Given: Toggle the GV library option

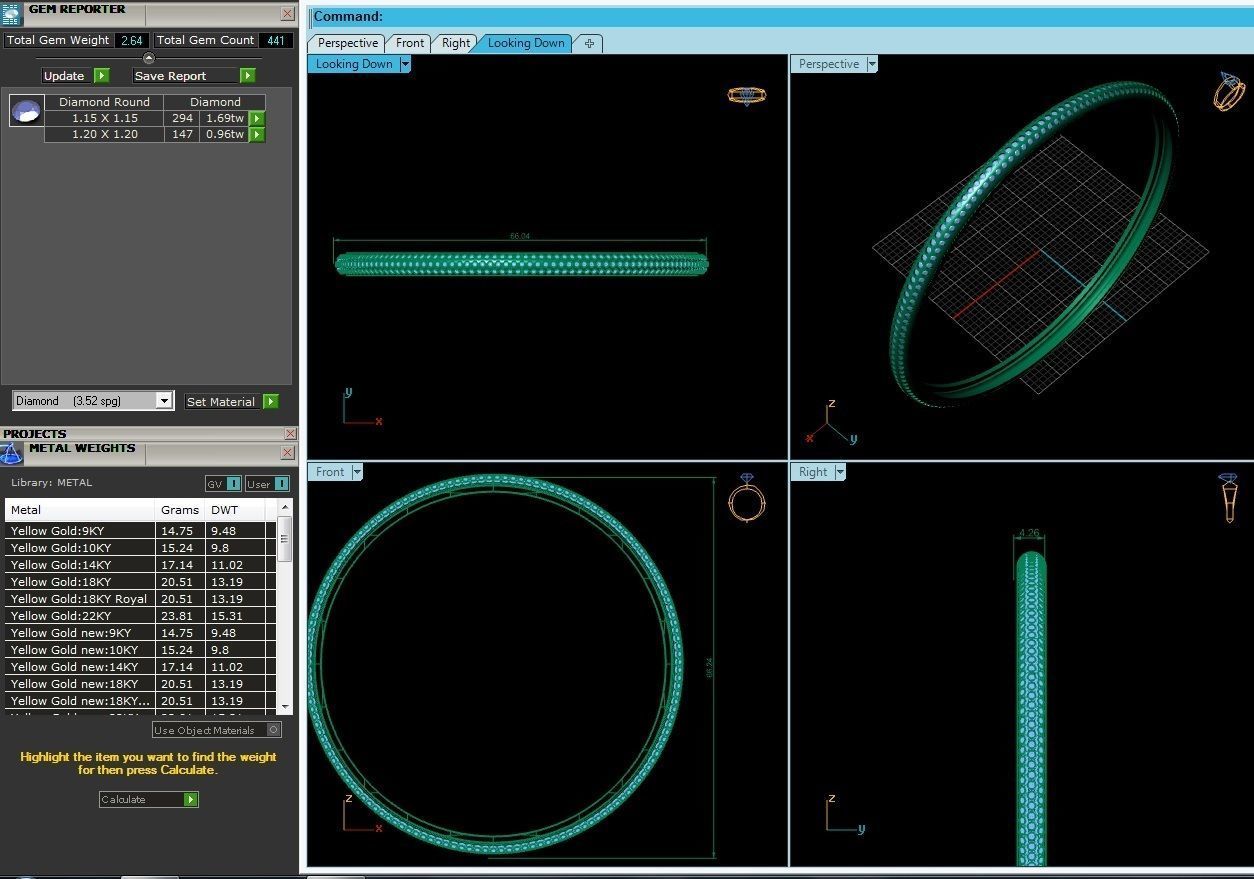Looking at the screenshot, I should click(x=223, y=484).
